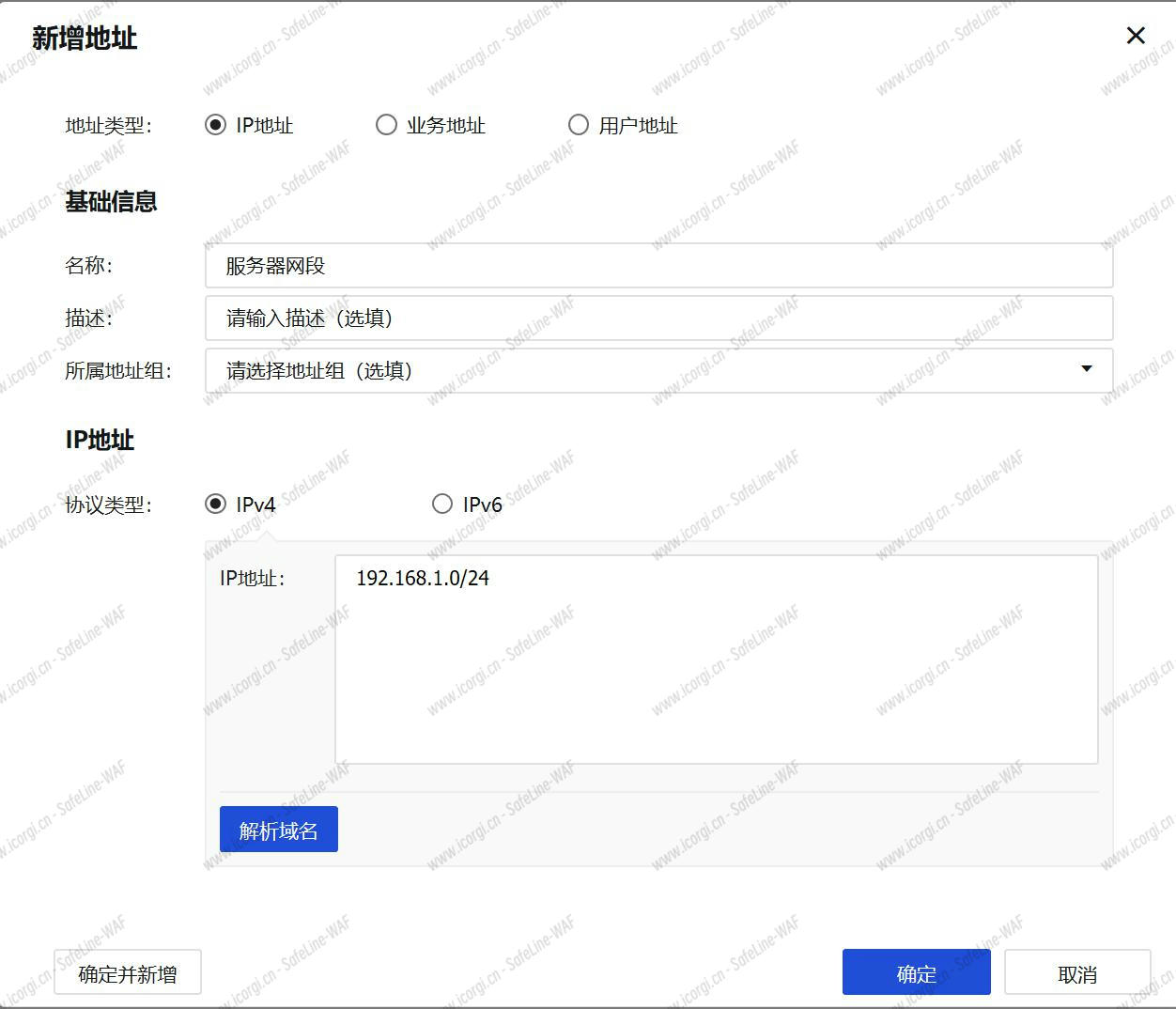Screen dimensions: 1176x1009
Task: Expand address group list via arrow
Action: point(1087,369)
